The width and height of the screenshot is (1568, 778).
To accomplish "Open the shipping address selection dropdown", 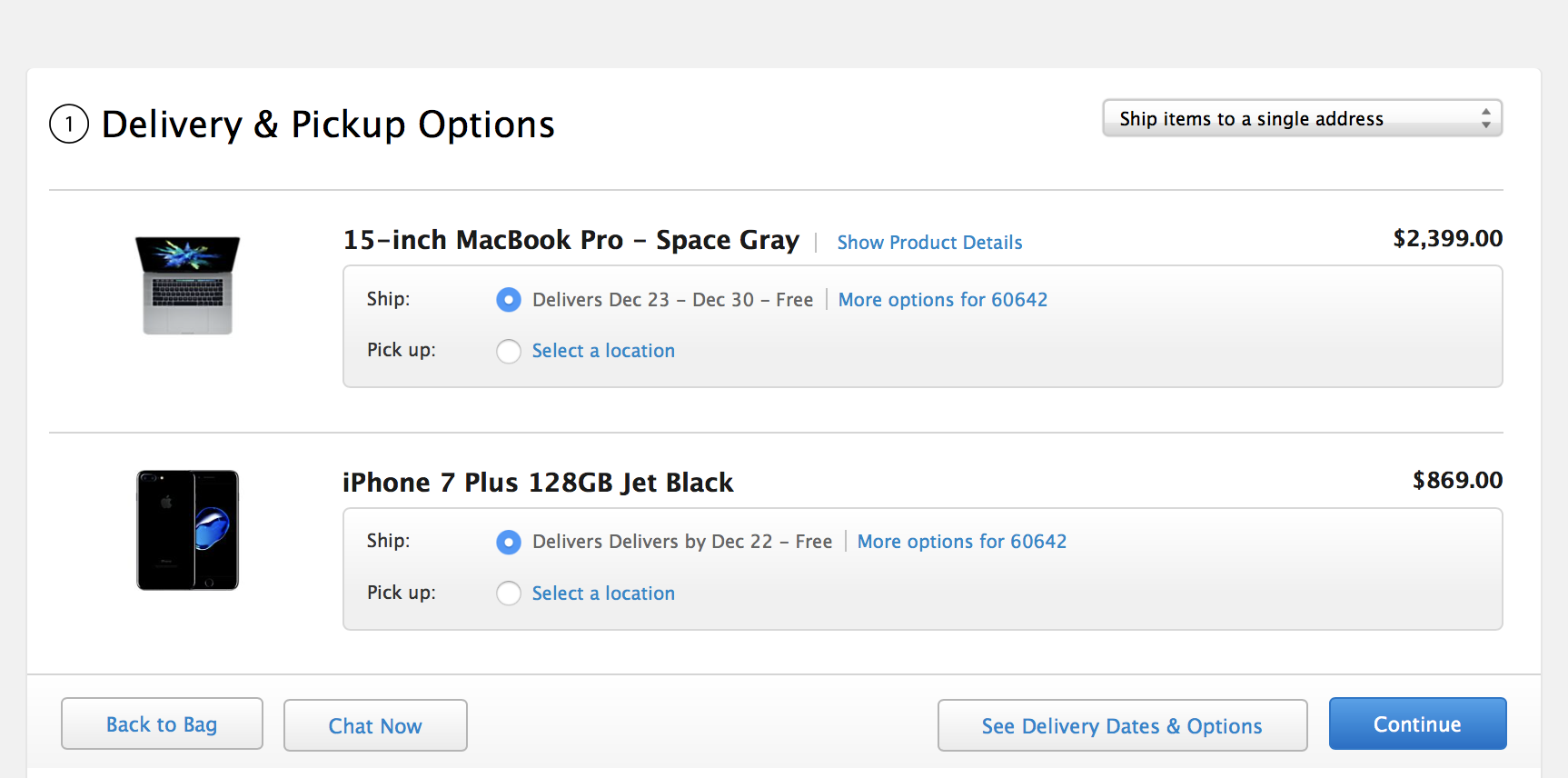I will [1302, 118].
